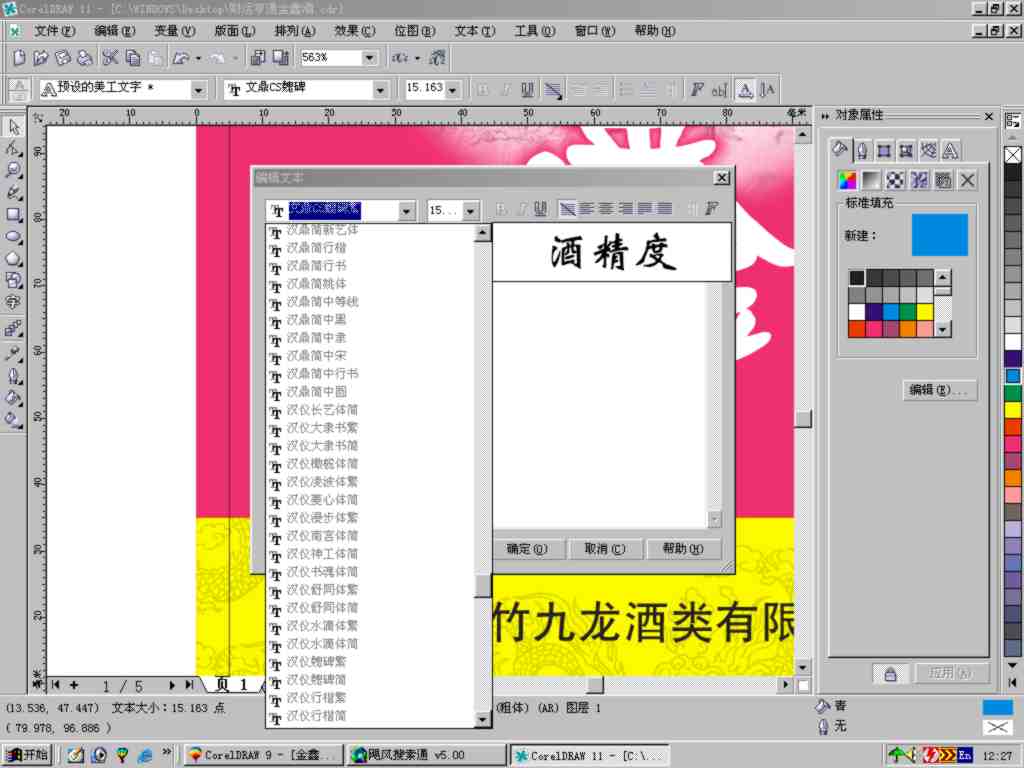Click the Format Text F icon in dialog
This screenshot has width=1024, height=768.
(x=711, y=209)
